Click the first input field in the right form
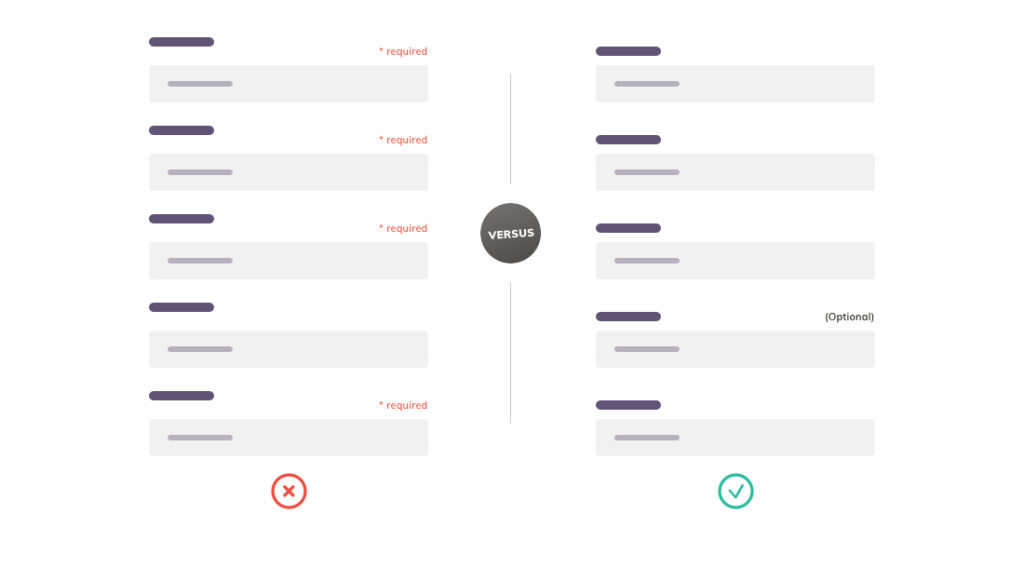Viewport: 1024px width, 568px height. [x=735, y=84]
